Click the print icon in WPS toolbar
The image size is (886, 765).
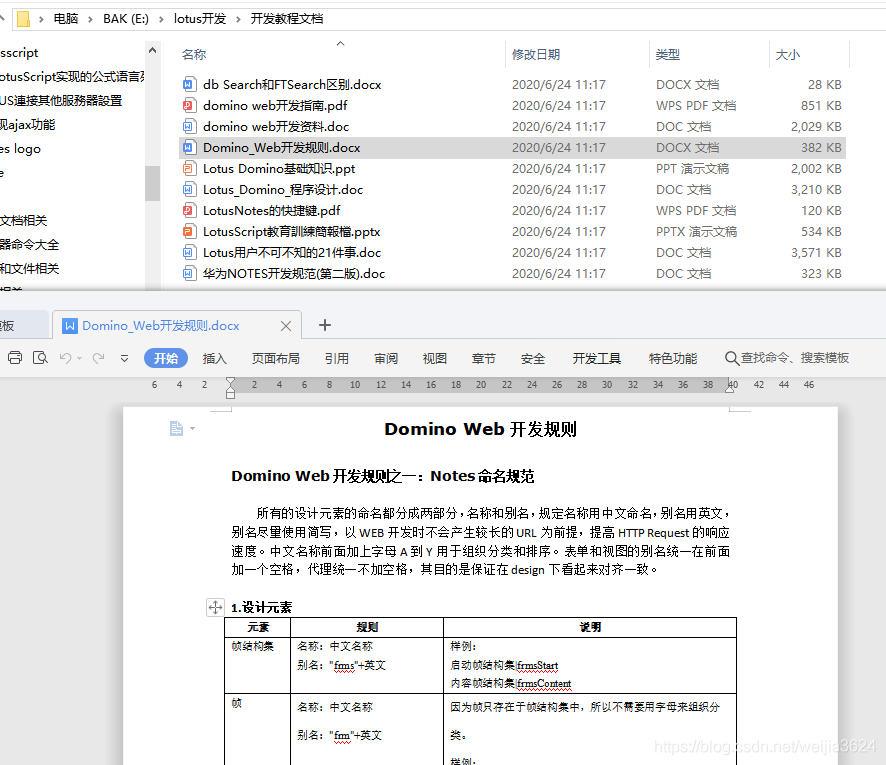point(15,358)
